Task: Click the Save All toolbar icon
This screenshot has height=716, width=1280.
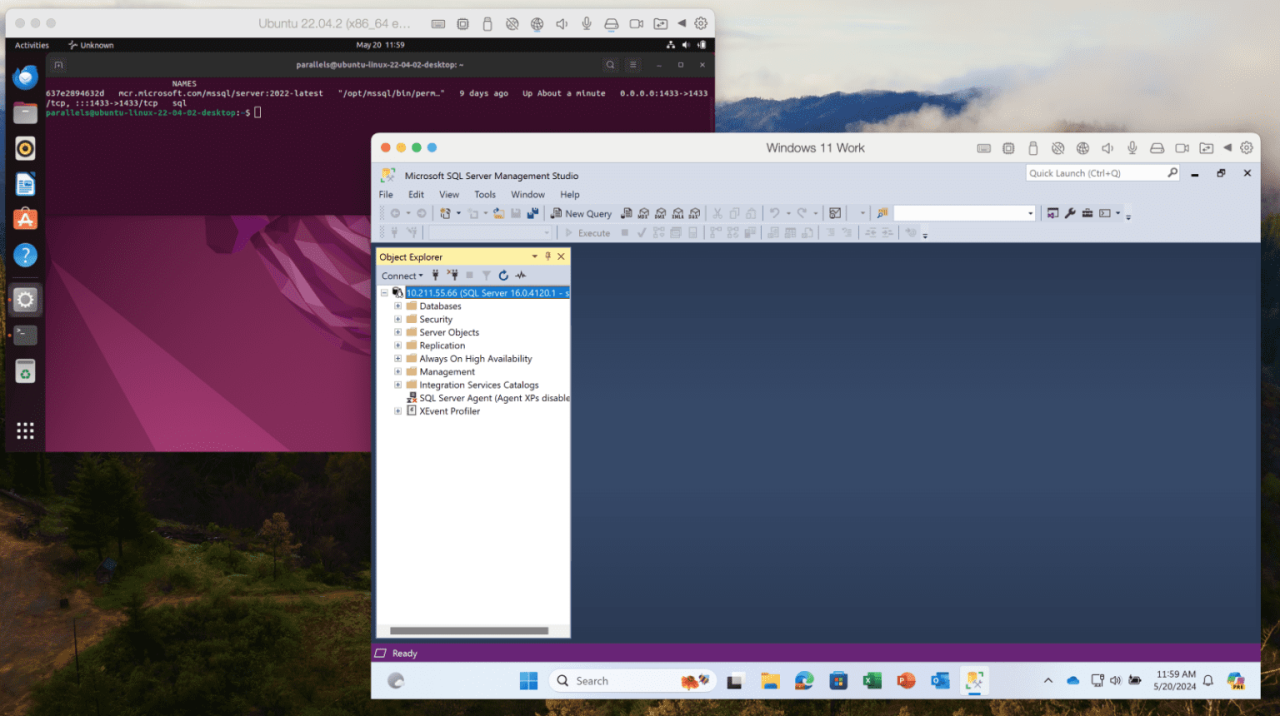Action: click(x=532, y=213)
